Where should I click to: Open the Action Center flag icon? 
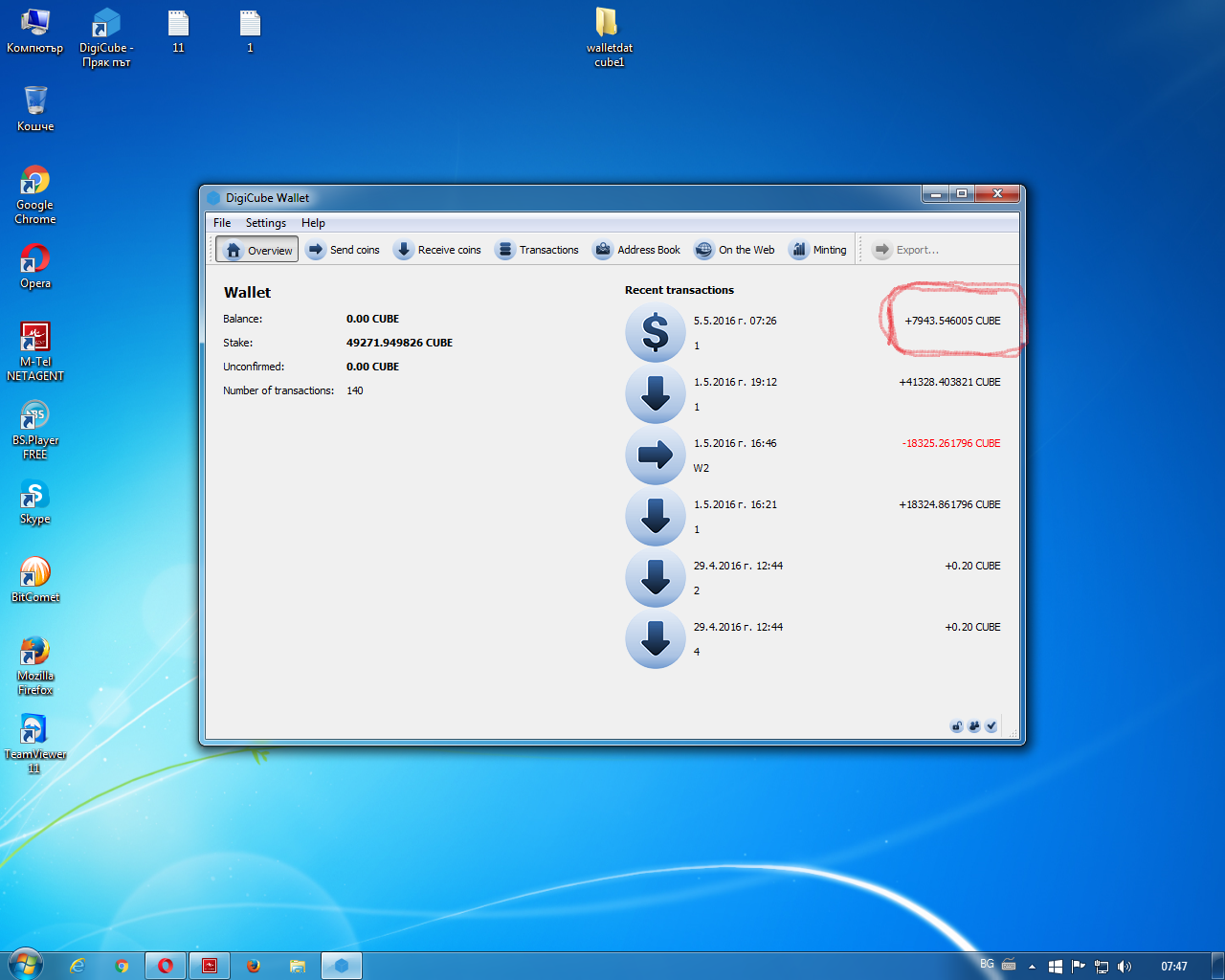(x=1079, y=967)
